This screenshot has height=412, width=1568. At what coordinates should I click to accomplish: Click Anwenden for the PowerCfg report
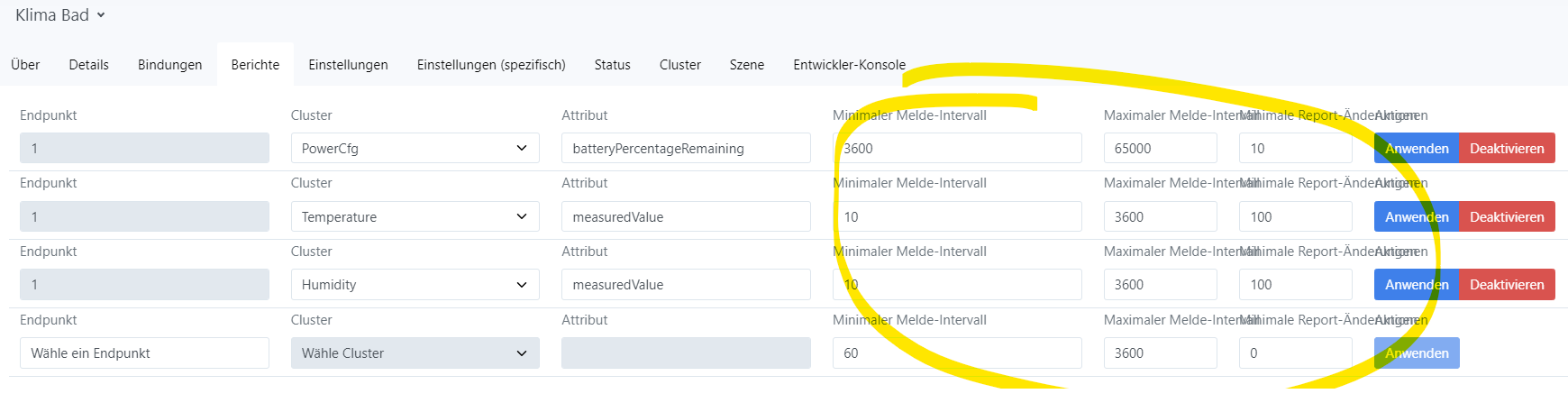(x=1416, y=149)
